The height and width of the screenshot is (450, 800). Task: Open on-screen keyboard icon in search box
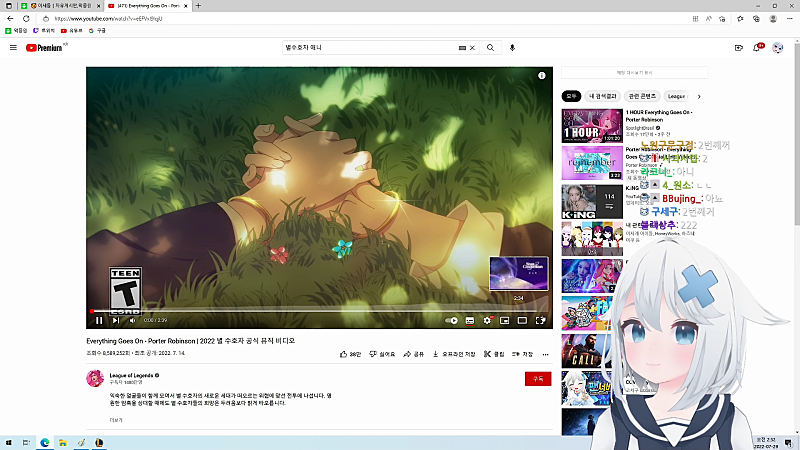(462, 48)
